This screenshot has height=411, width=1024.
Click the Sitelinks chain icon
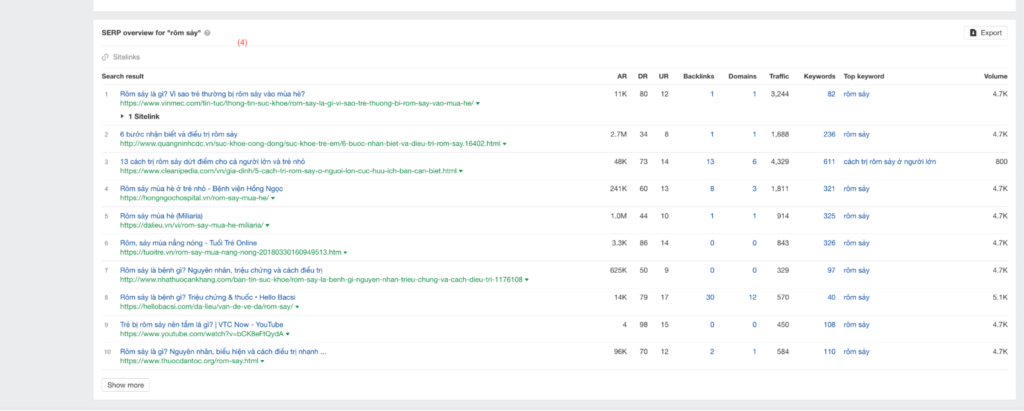(105, 57)
